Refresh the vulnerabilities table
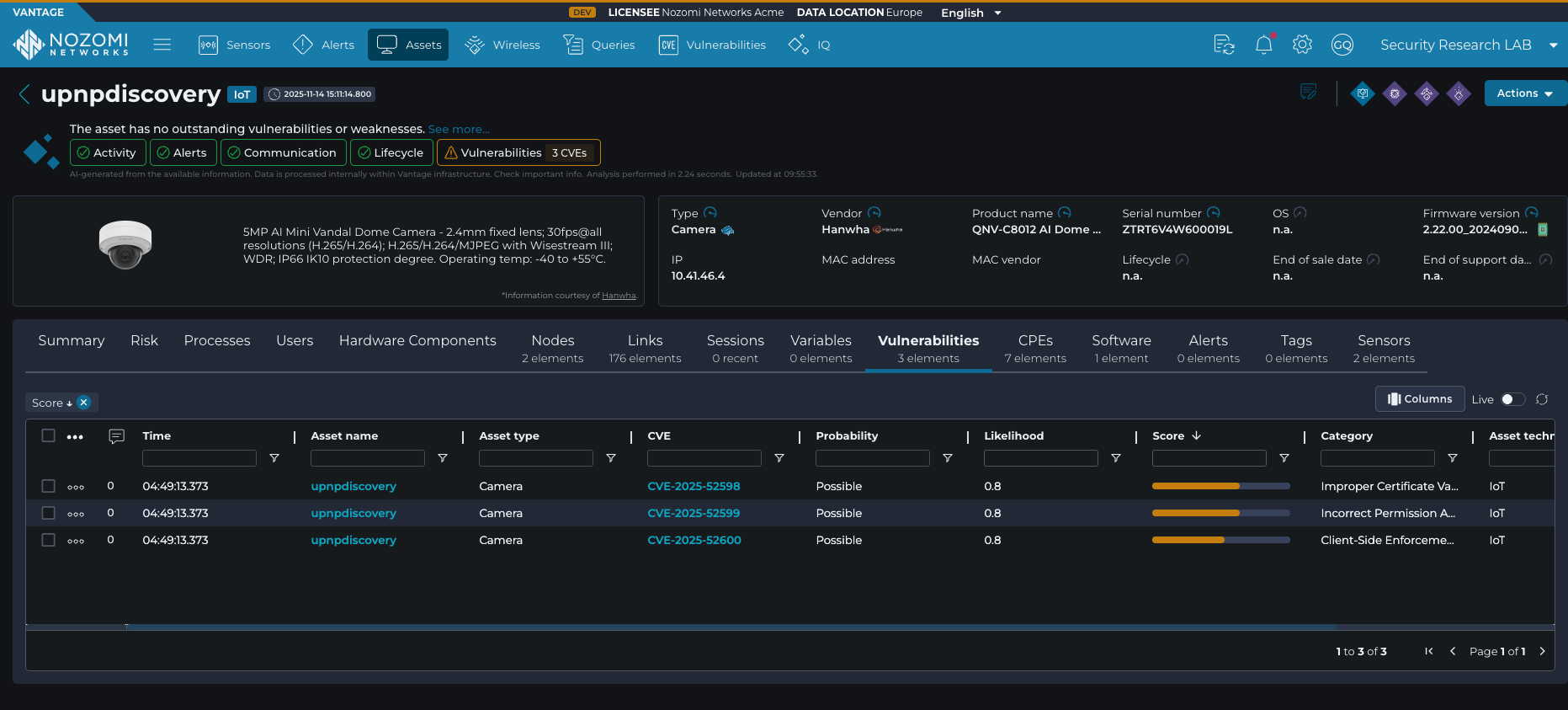Screen dimensions: 1568x710 (1542, 399)
